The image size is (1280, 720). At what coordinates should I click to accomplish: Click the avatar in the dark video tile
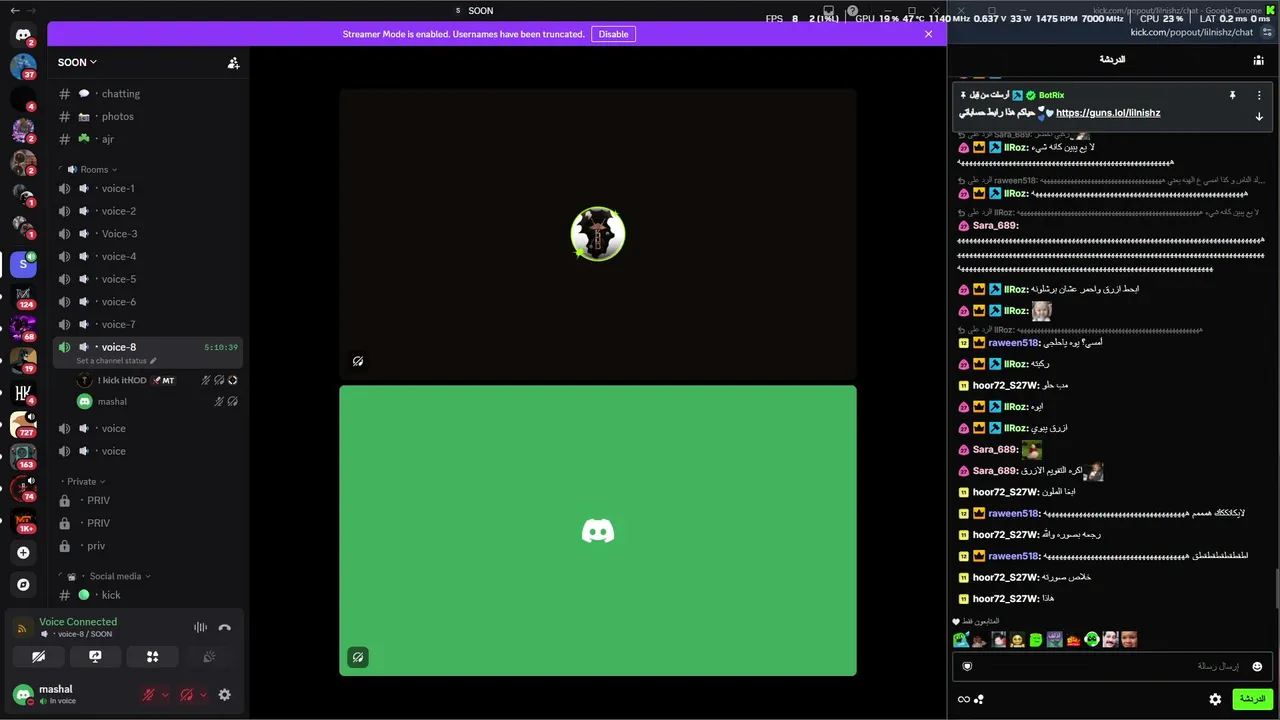598,234
